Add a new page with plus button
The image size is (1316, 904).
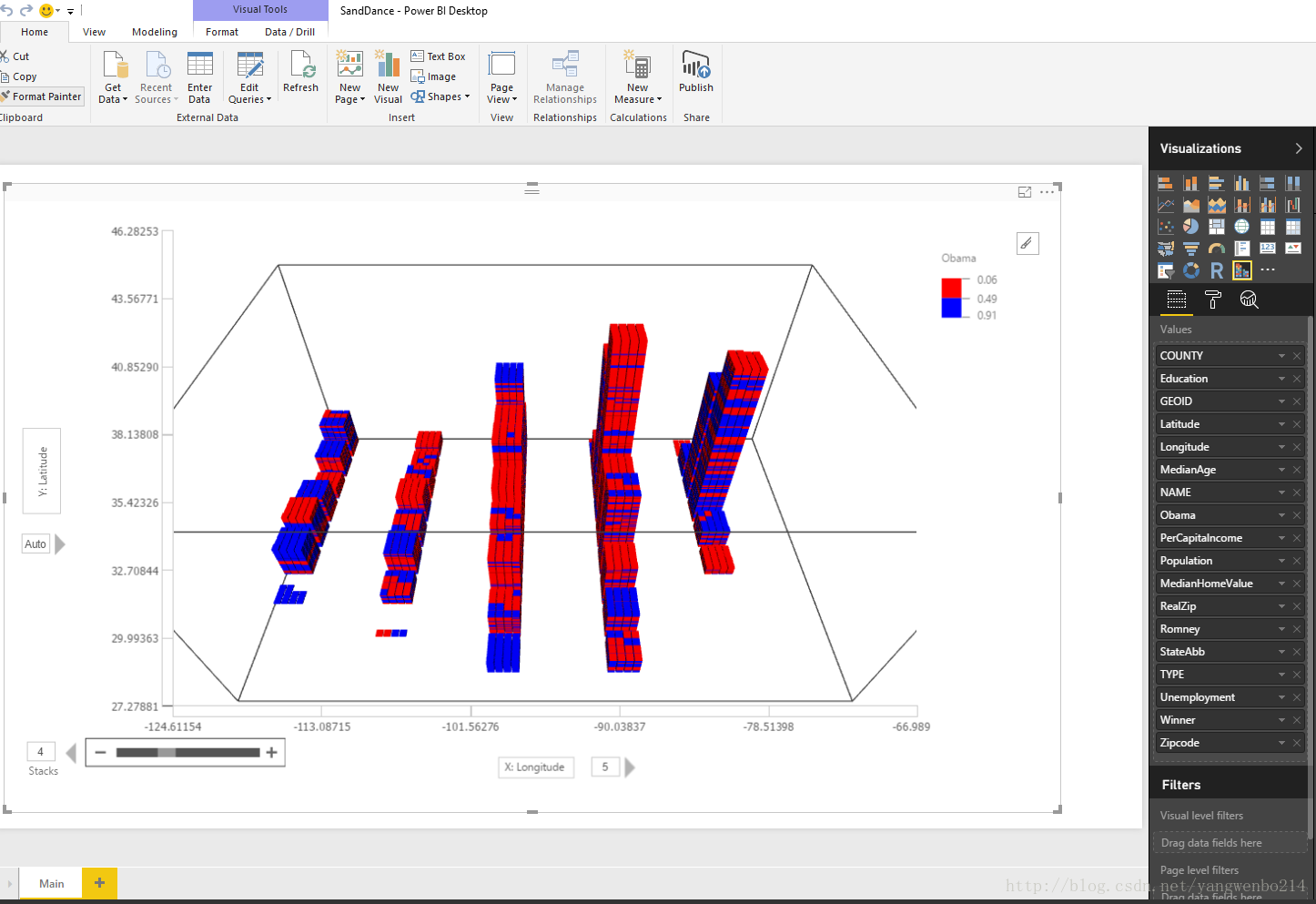(99, 883)
